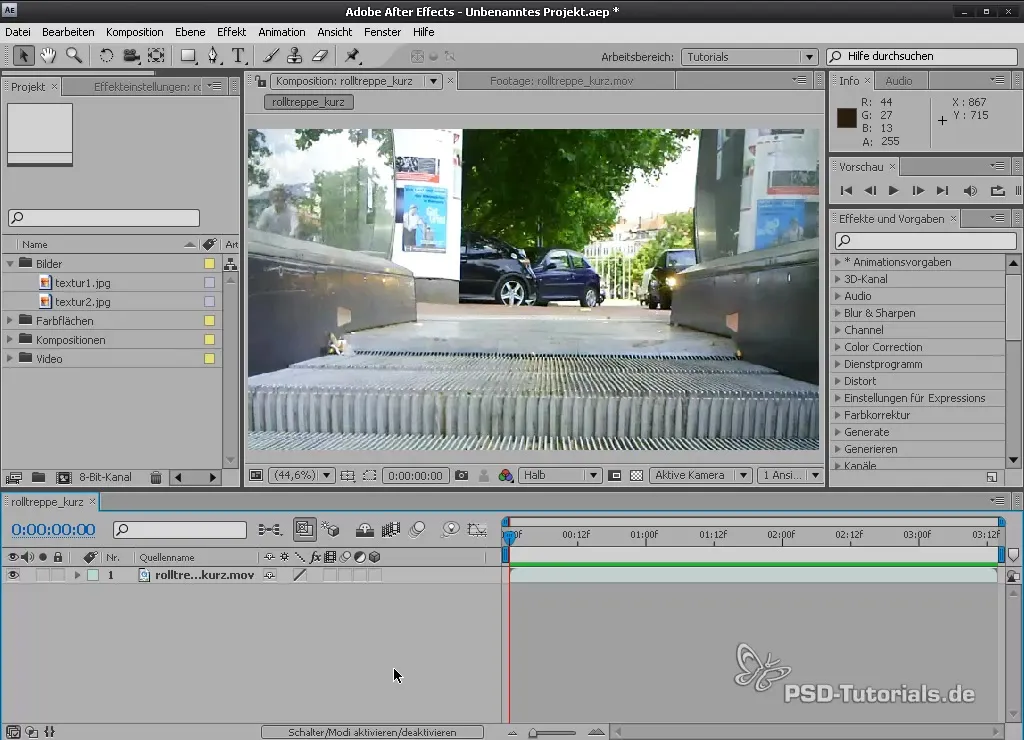Select the Hand tool

tap(48, 56)
